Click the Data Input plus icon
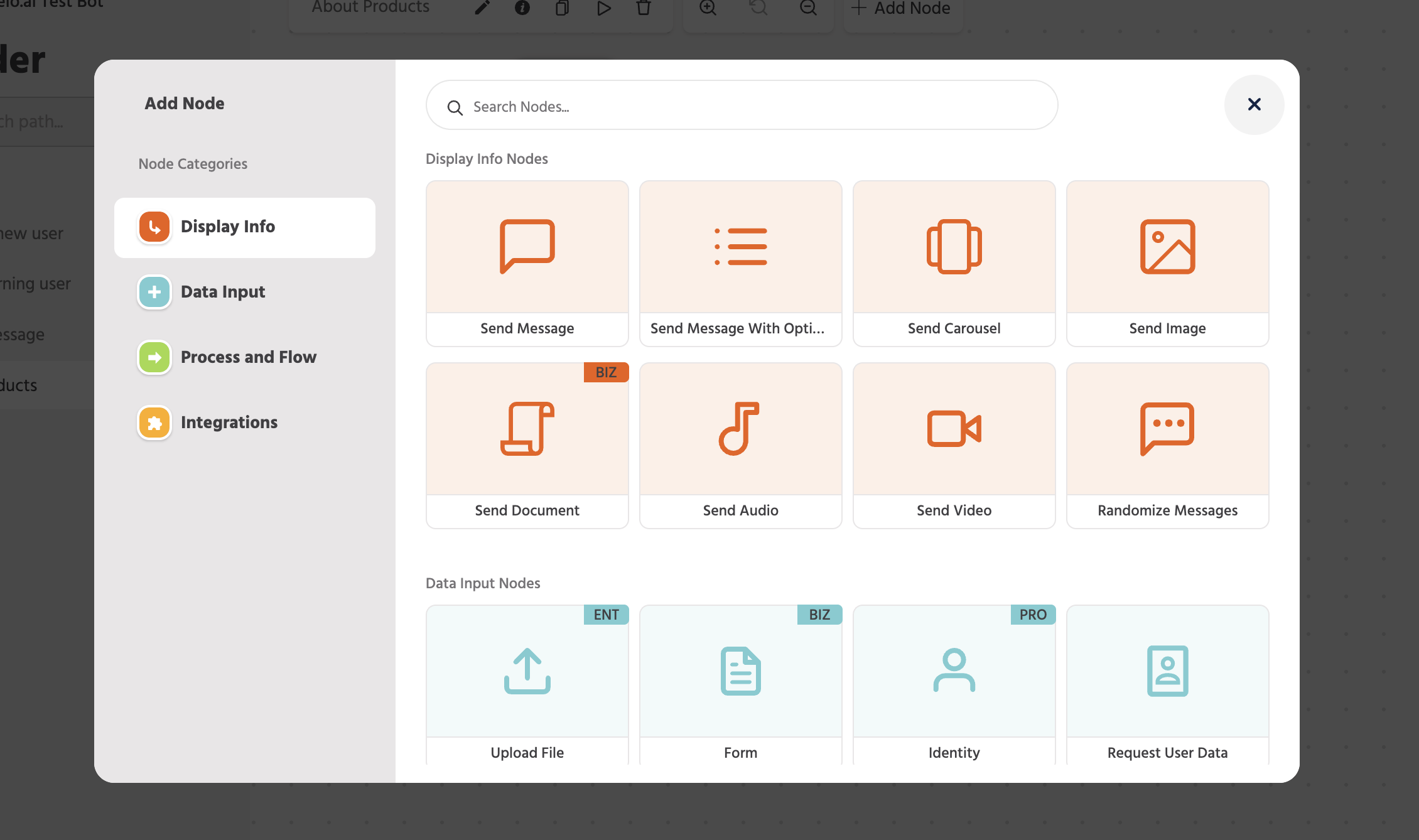Image resolution: width=1419 pixels, height=840 pixels. click(x=154, y=292)
